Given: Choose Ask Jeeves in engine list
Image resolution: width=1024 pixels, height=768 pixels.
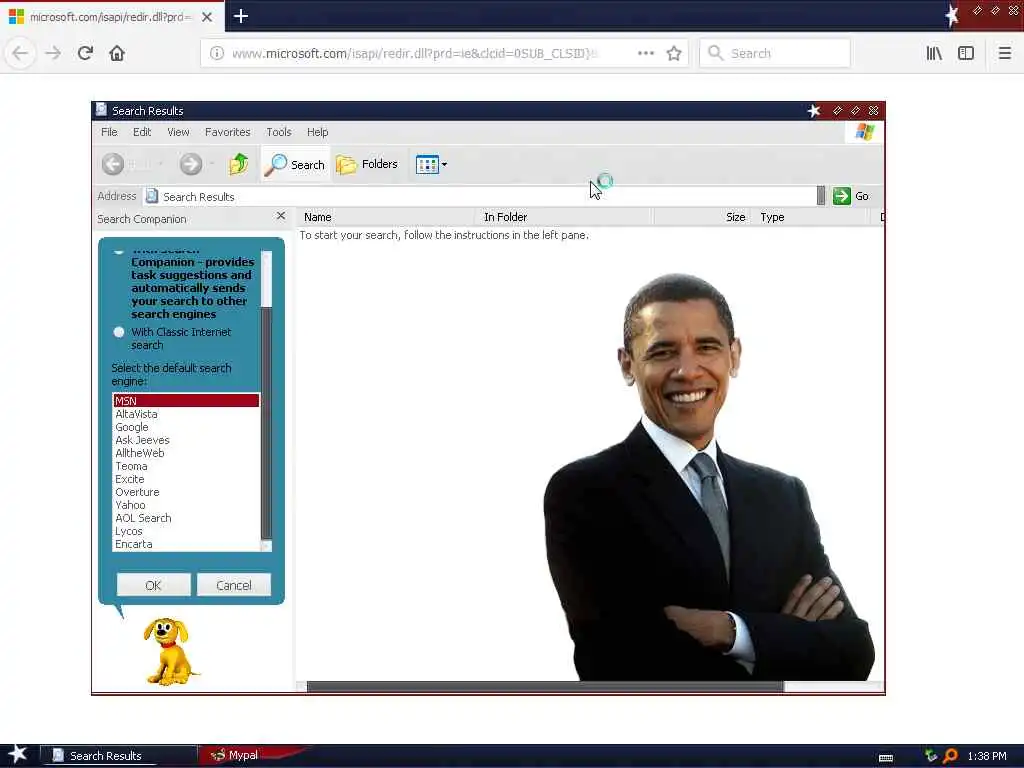Looking at the screenshot, I should coord(186,440).
